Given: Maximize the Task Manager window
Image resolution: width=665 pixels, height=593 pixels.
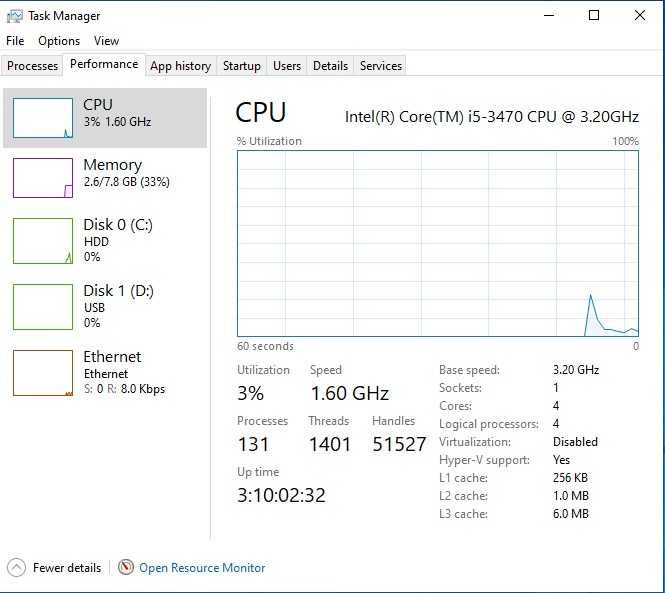Looking at the screenshot, I should [594, 15].
